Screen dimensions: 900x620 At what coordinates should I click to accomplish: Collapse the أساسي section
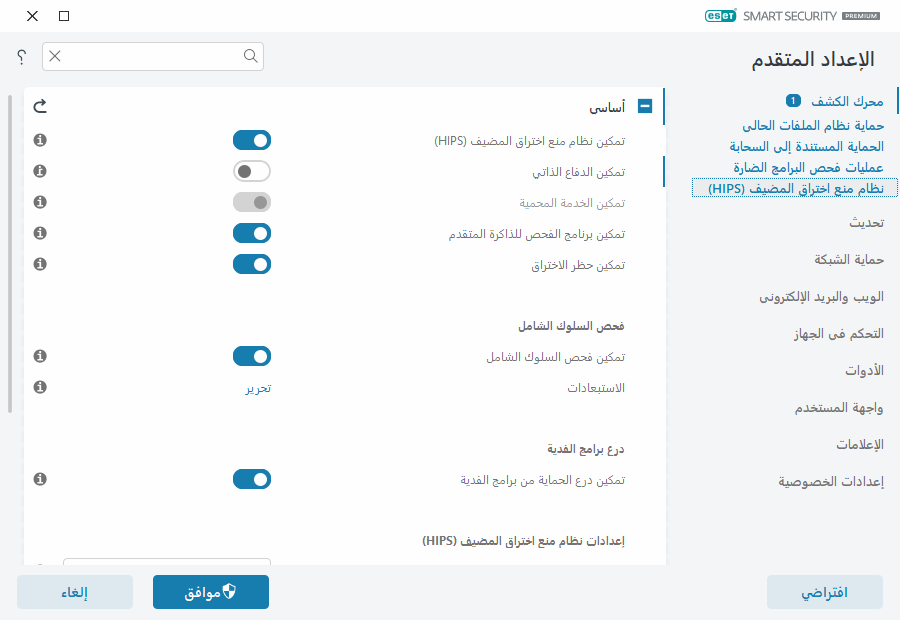coord(645,106)
